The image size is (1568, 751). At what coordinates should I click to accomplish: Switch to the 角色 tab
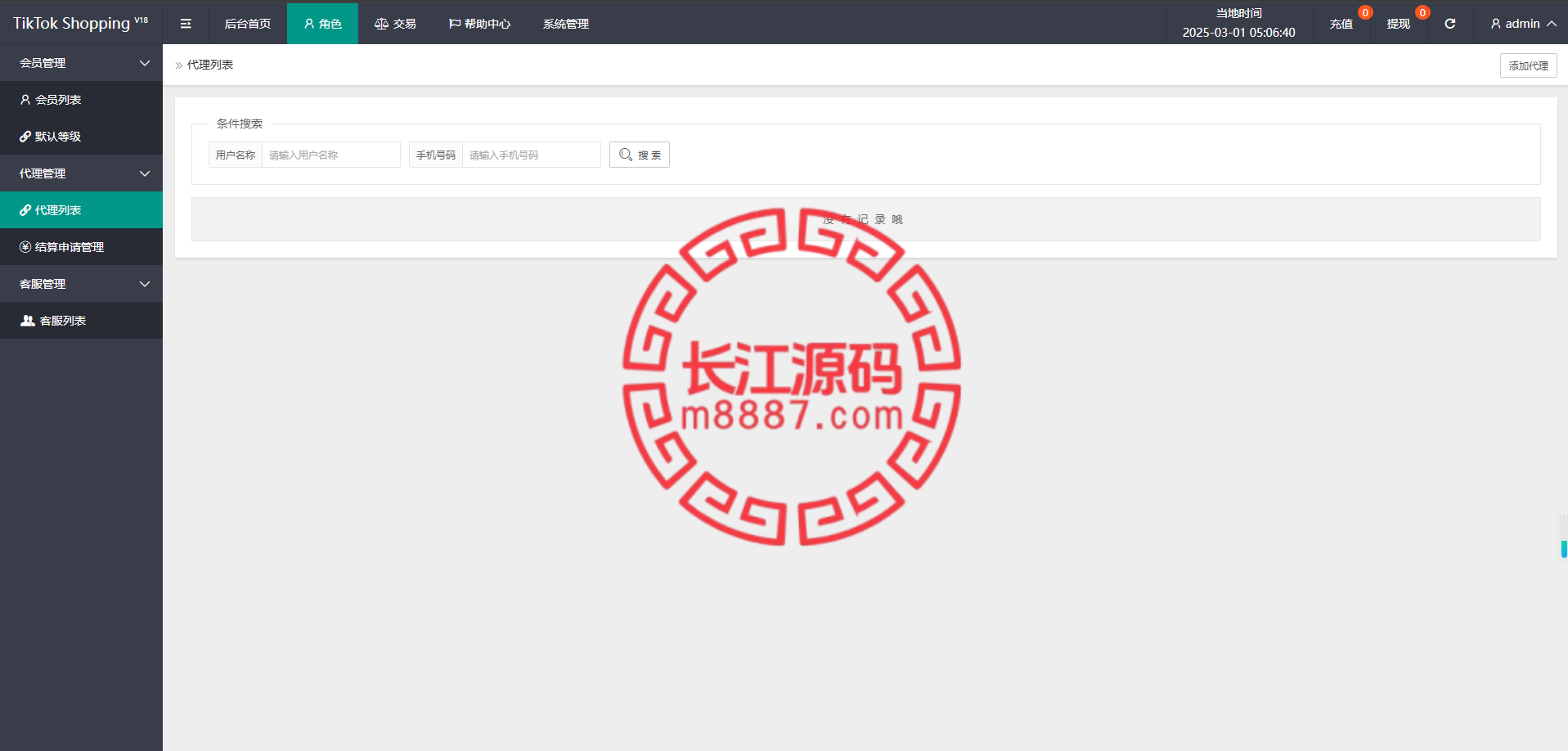[x=322, y=24]
